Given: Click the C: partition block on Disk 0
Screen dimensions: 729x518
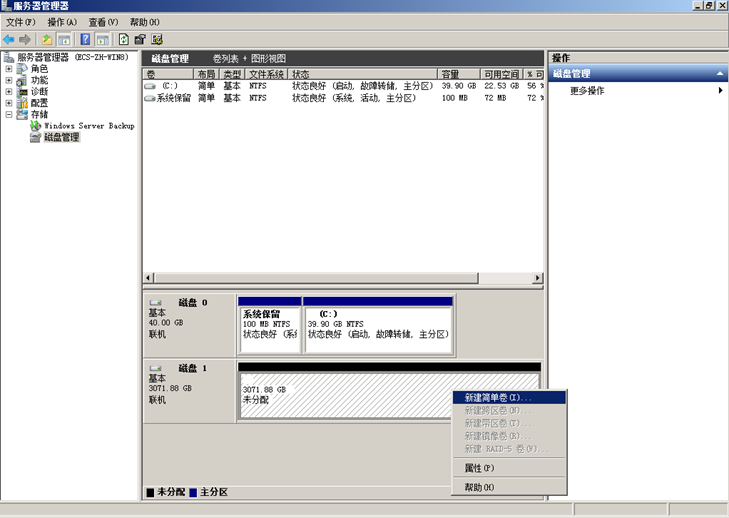Looking at the screenshot, I should 377,325.
